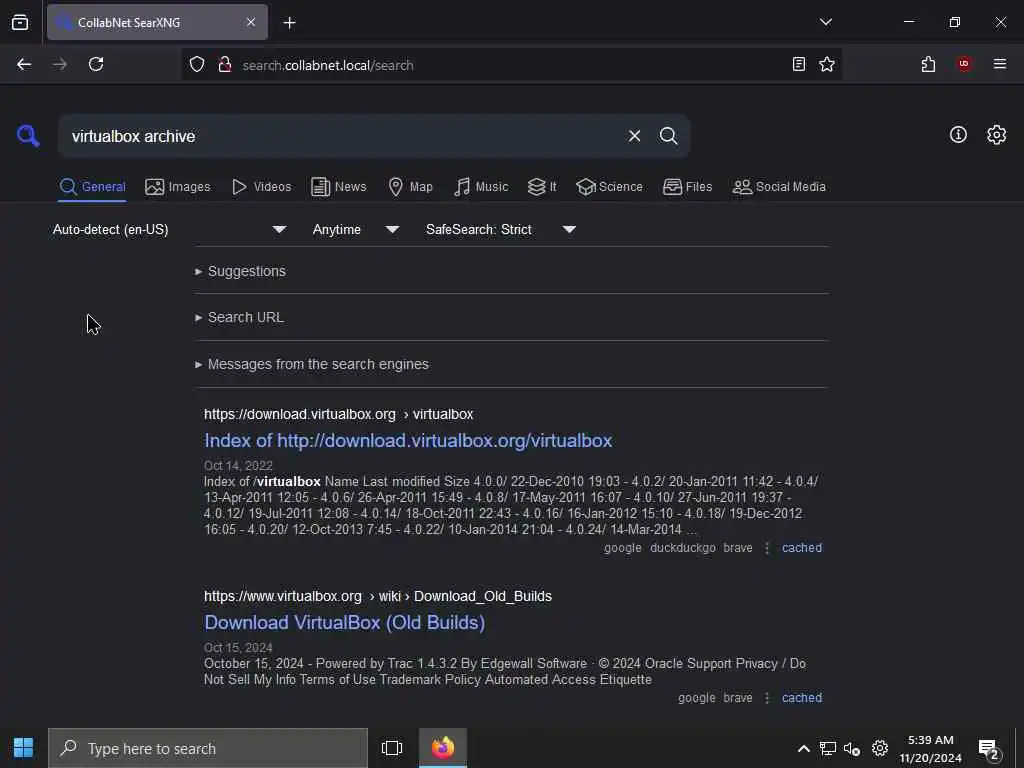Expand the Suggestions section
The height and width of the screenshot is (768, 1024).
(x=240, y=271)
